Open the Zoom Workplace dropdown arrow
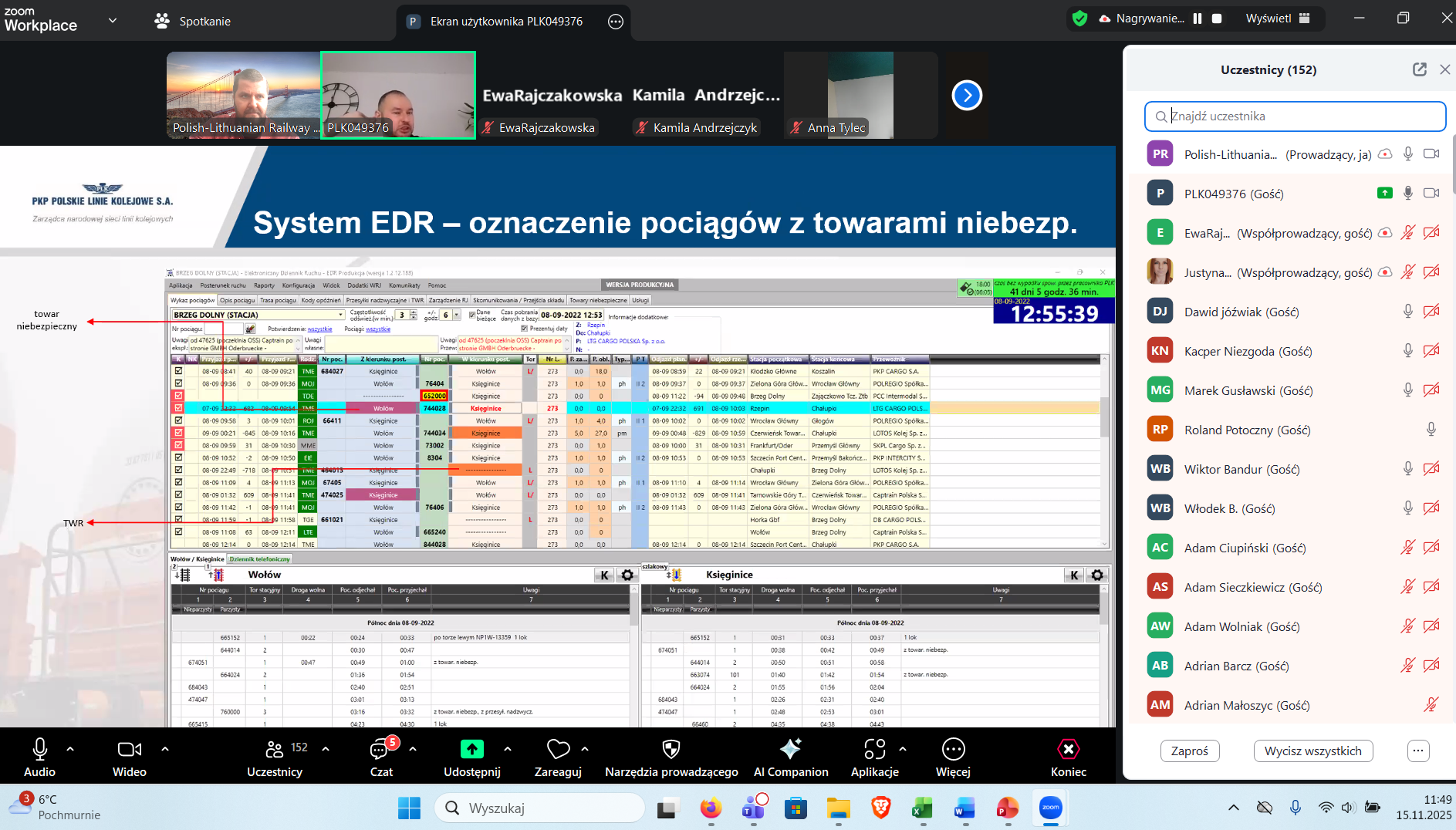The image size is (1456, 830). pos(113,20)
